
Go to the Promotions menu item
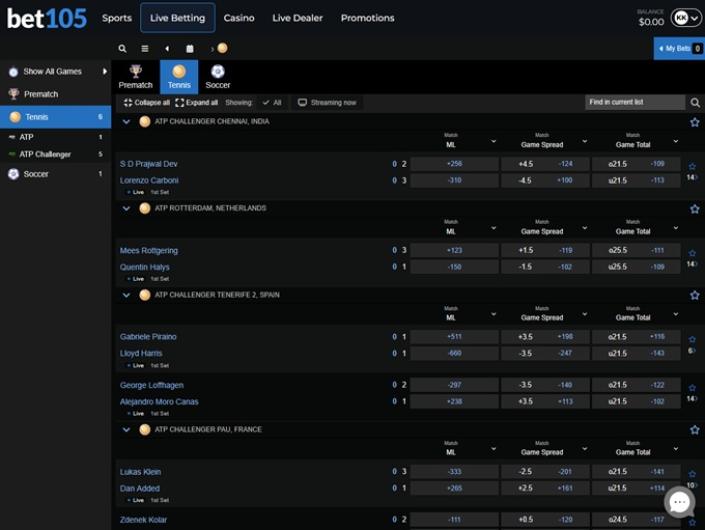pos(367,18)
